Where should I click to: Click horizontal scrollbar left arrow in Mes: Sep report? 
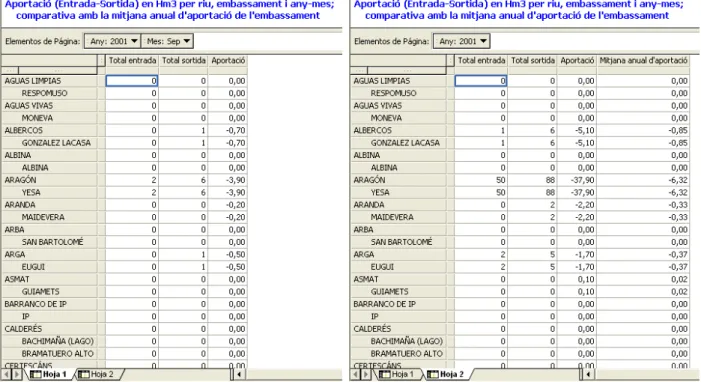pos(240,374)
